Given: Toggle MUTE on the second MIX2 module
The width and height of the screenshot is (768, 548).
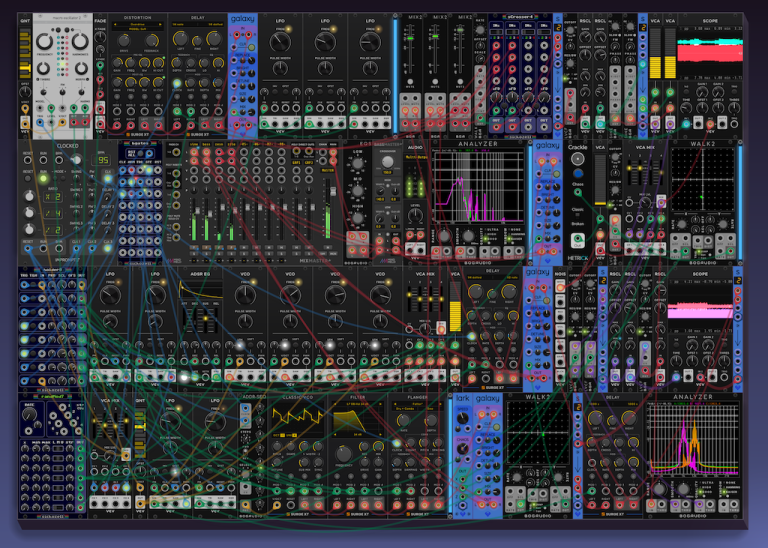Looking at the screenshot, I should tap(435, 82).
